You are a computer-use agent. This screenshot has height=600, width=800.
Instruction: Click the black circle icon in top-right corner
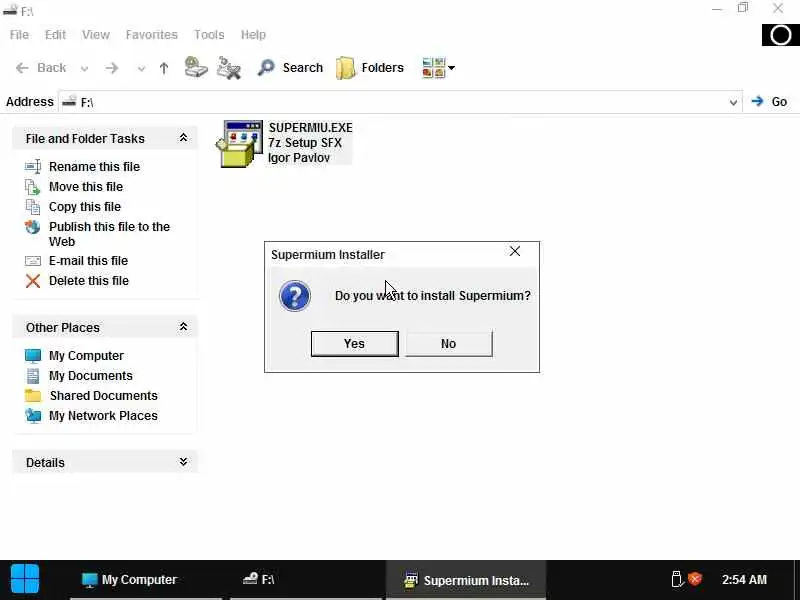pyautogui.click(x=781, y=35)
